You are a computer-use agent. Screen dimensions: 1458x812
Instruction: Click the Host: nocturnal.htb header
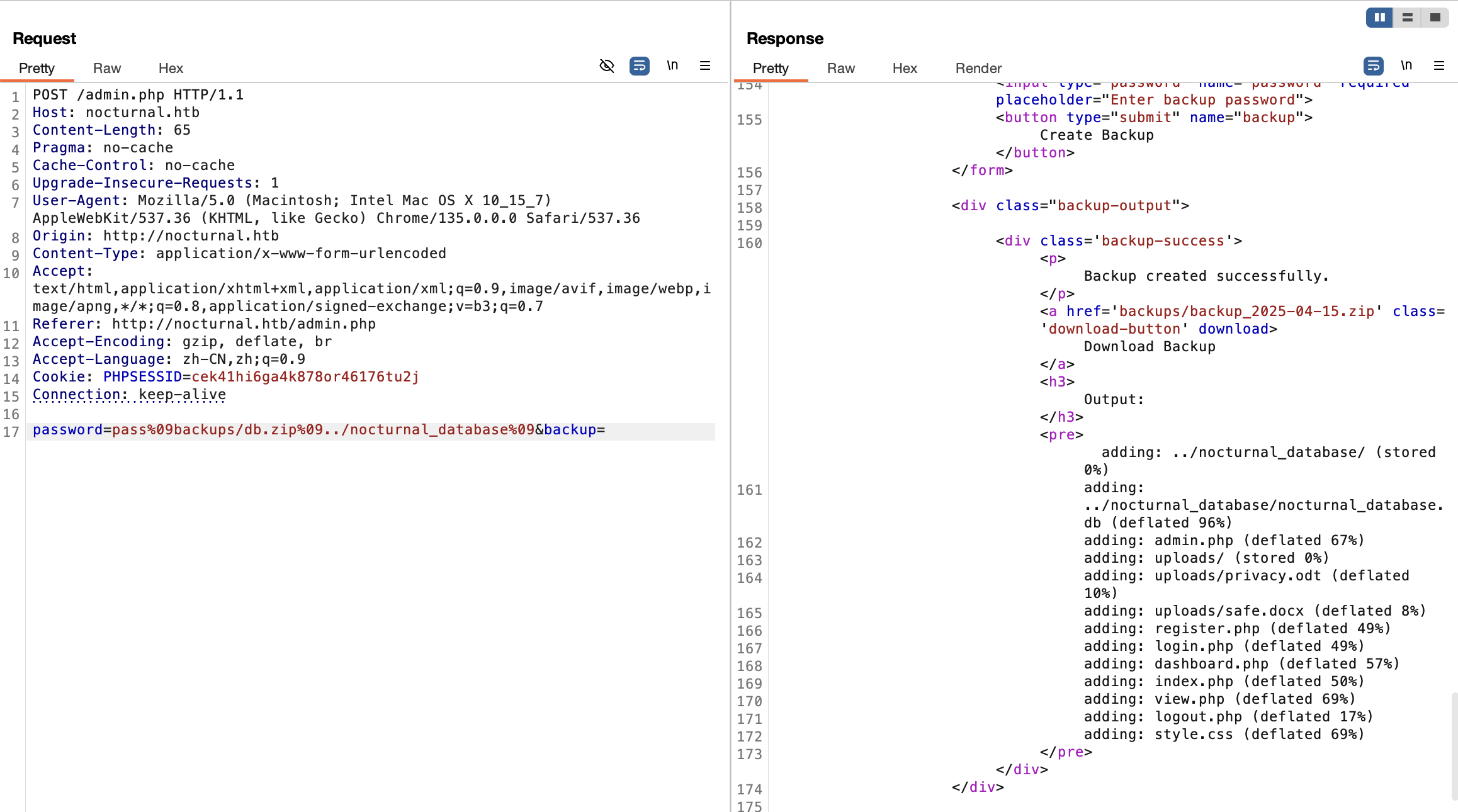pyautogui.click(x=116, y=113)
